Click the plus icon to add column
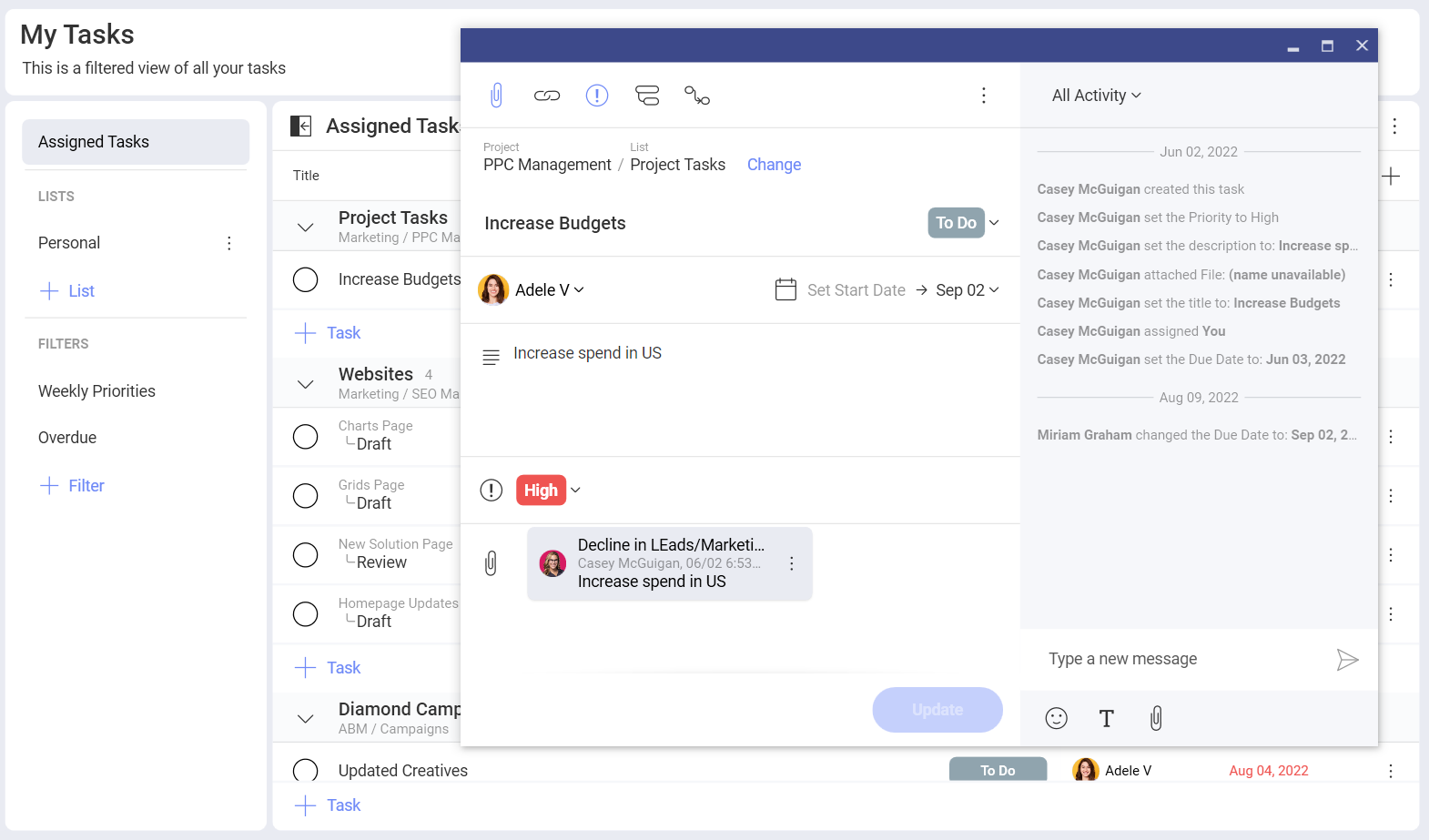Viewport: 1429px width, 840px height. tap(1391, 177)
